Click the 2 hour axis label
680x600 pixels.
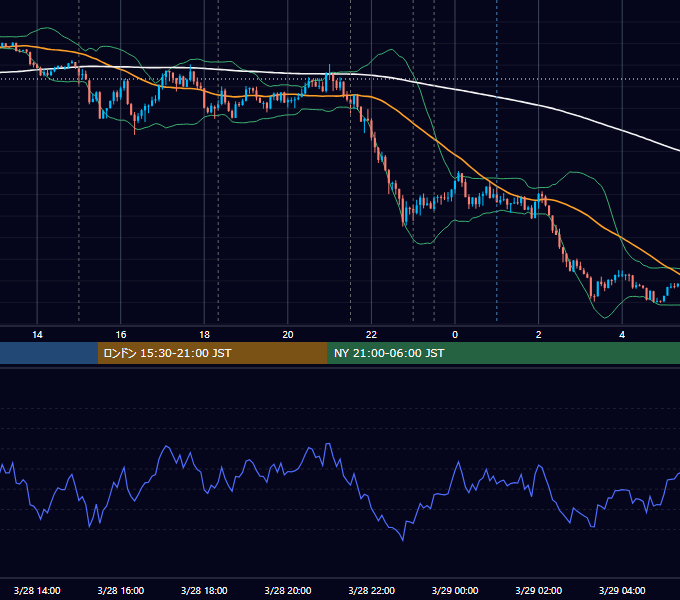coord(539,335)
